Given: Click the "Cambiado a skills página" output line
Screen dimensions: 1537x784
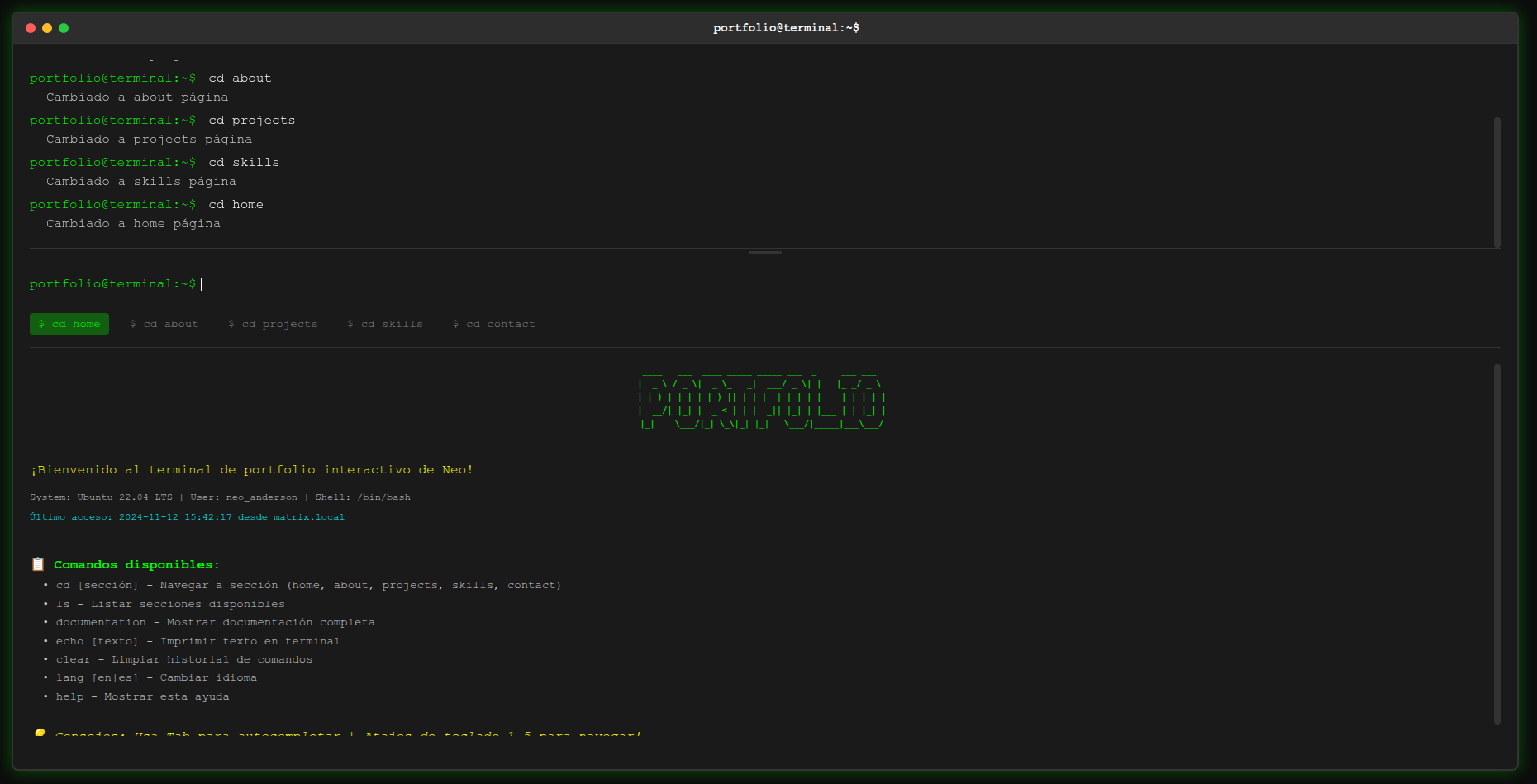Looking at the screenshot, I should point(141,182).
